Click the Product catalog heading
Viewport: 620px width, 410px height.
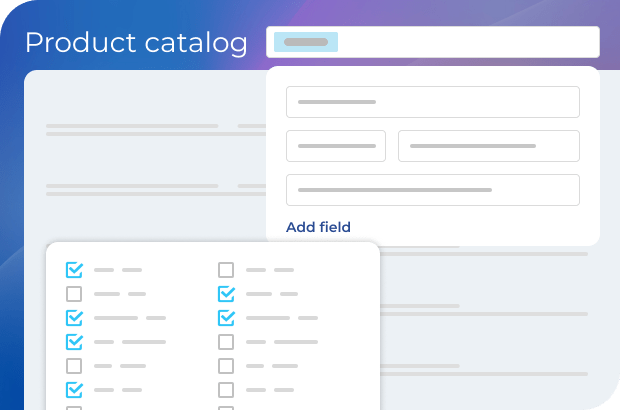[136, 43]
